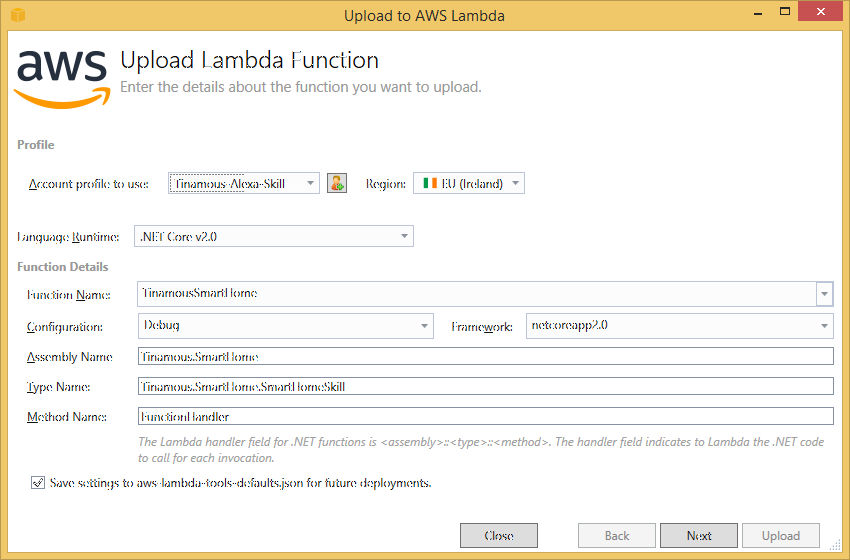Click the Back button

point(617,535)
